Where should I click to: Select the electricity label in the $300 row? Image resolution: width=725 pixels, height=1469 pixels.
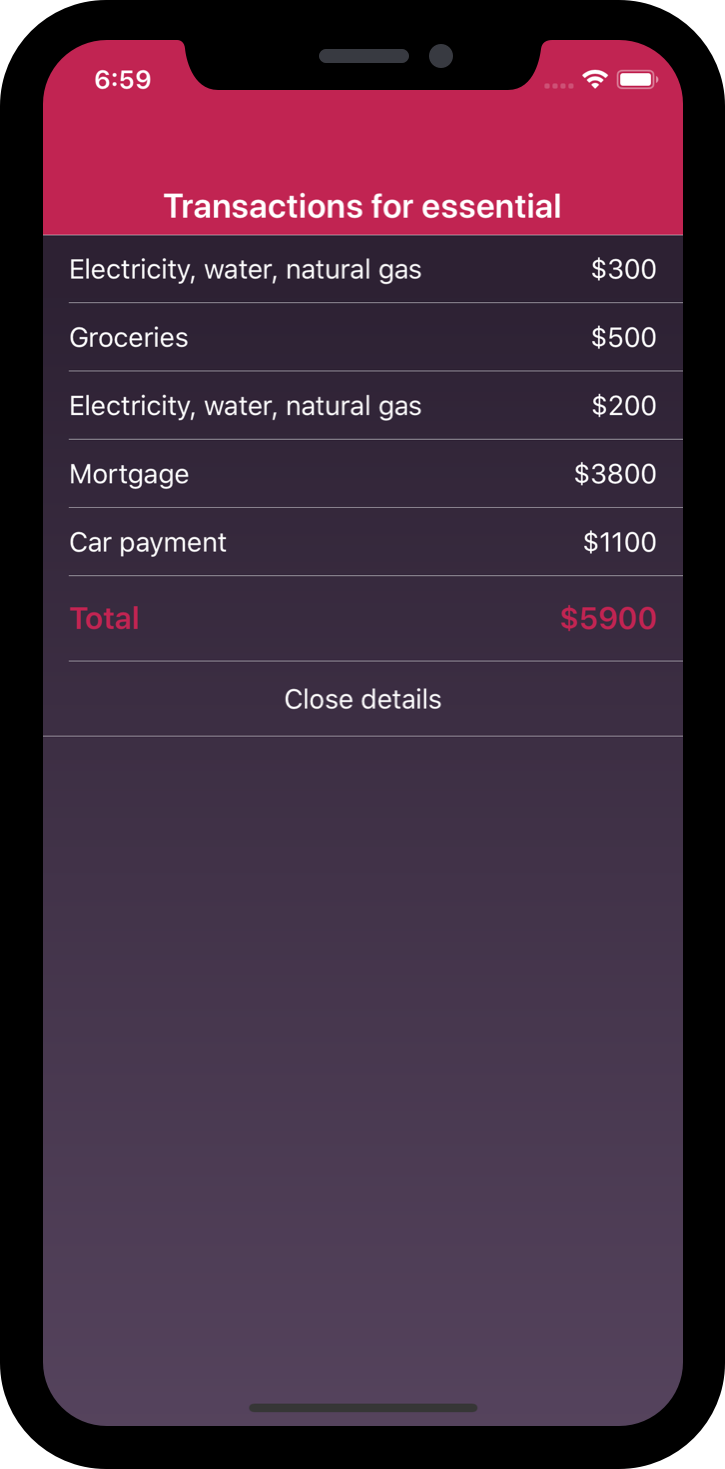pyautogui.click(x=245, y=269)
